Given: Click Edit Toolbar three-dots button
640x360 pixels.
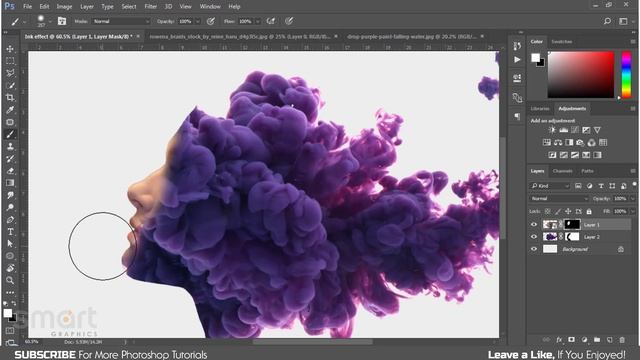Looking at the screenshot, I should pyautogui.click(x=10, y=293).
